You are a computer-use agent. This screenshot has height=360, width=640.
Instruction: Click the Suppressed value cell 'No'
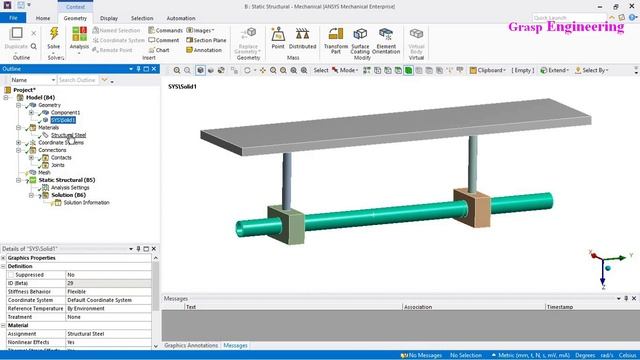(x=108, y=275)
